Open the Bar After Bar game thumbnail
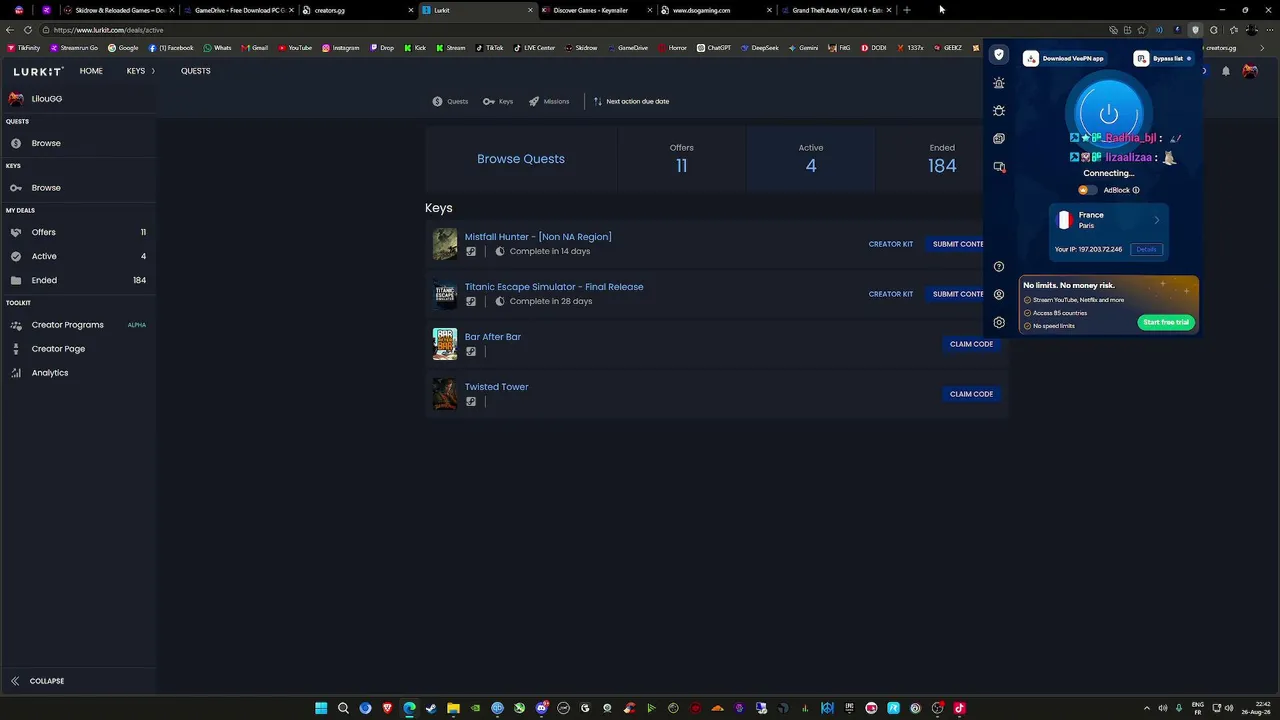Image resolution: width=1280 pixels, height=720 pixels. pyautogui.click(x=445, y=344)
